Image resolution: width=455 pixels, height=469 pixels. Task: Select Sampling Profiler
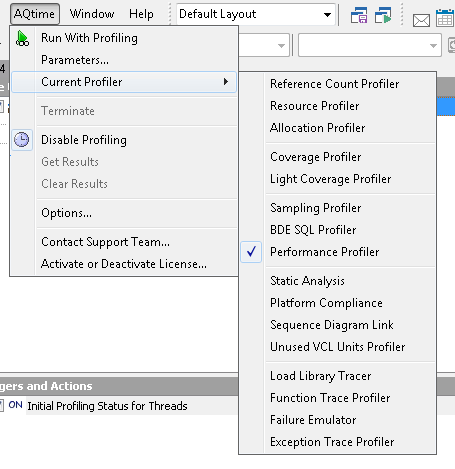pyautogui.click(x=337, y=208)
